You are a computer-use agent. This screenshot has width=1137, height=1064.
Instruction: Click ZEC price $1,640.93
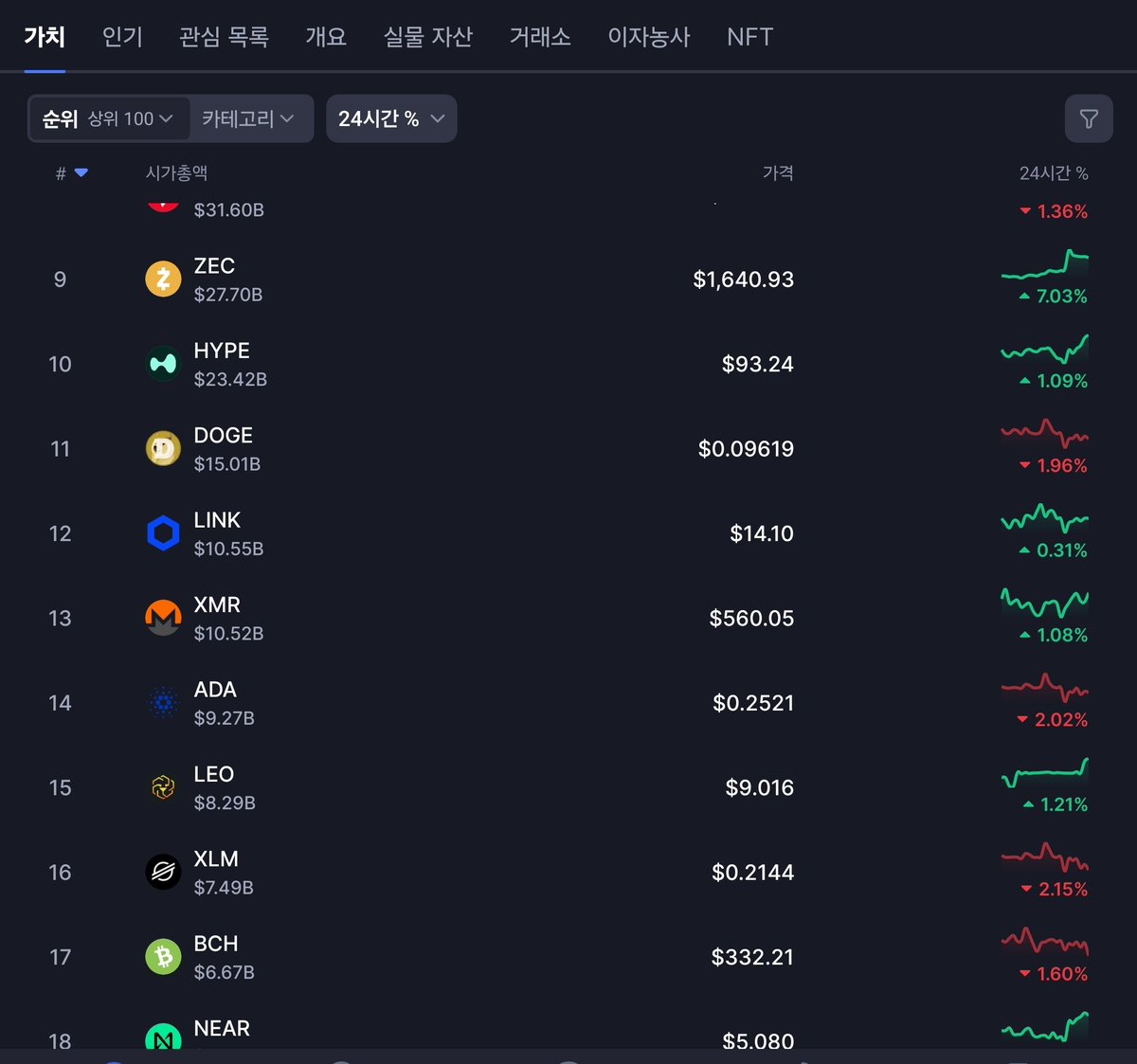click(x=744, y=280)
